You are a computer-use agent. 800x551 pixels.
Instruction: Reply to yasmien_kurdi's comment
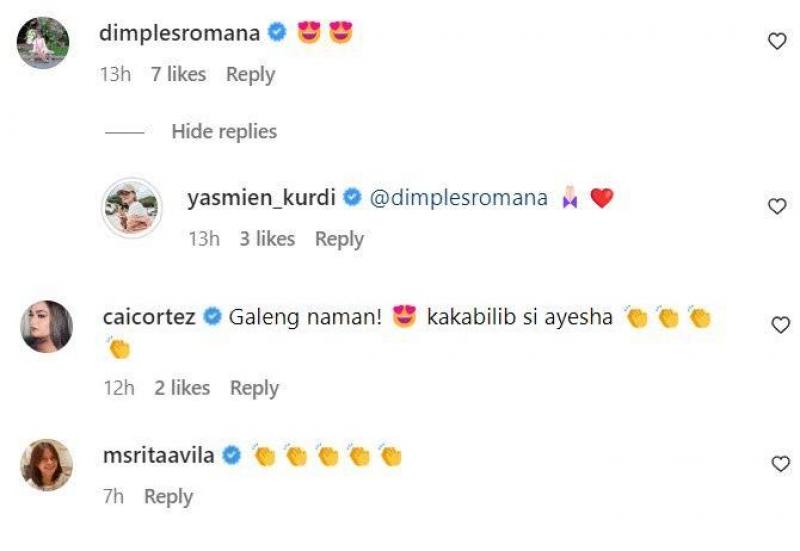[x=339, y=239]
